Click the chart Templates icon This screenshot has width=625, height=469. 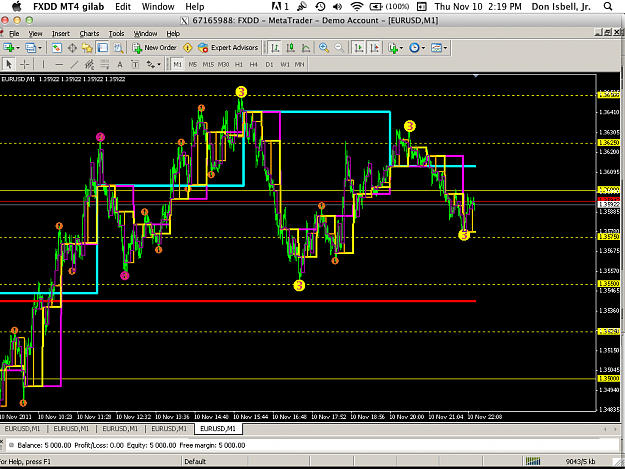point(436,48)
